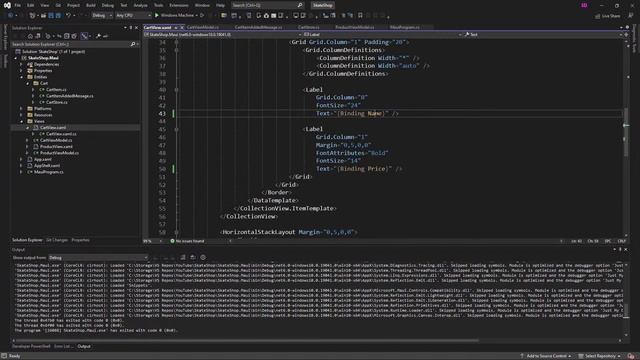Select App.xaml in Solution Explorer
This screenshot has width=640, height=360.
[x=42, y=159]
